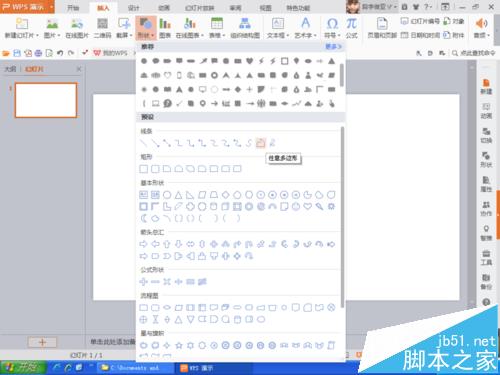The height and width of the screenshot is (375, 500).
Task: Pick the solid heart in recommended shapes
Action: [x=249, y=61]
